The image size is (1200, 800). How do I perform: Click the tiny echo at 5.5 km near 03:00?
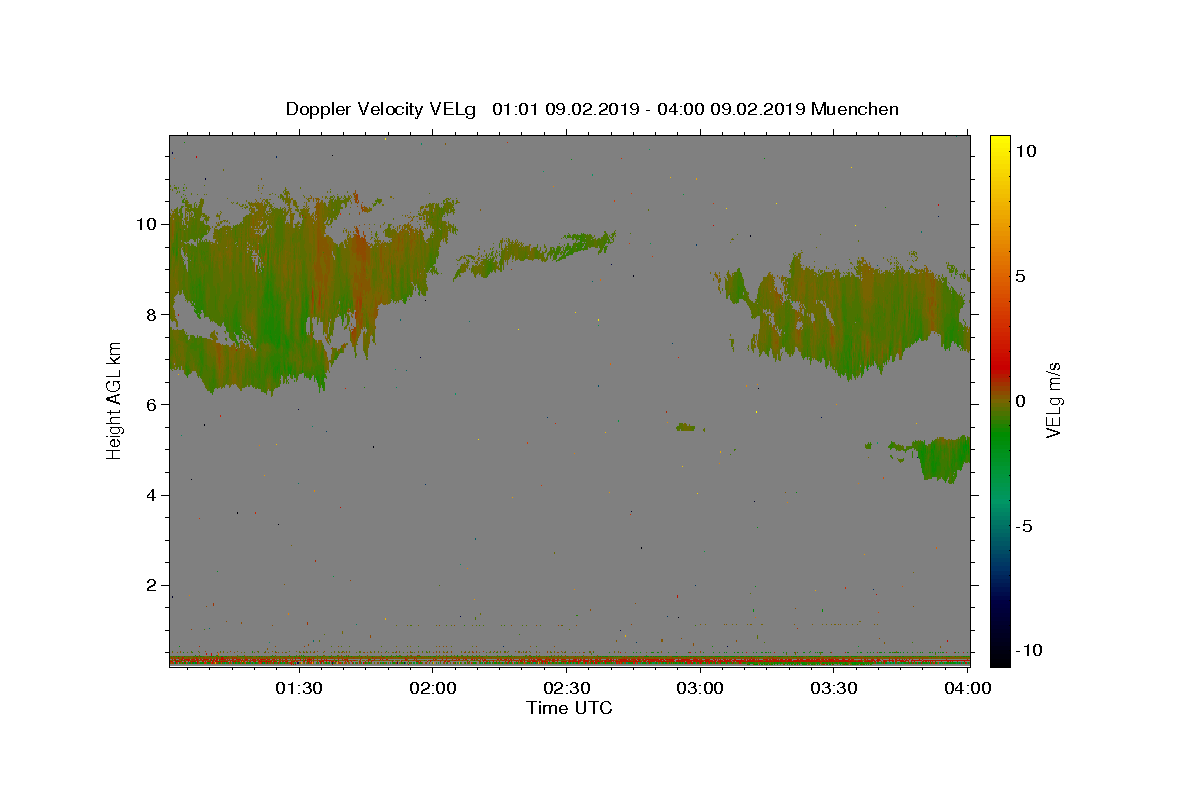point(687,427)
